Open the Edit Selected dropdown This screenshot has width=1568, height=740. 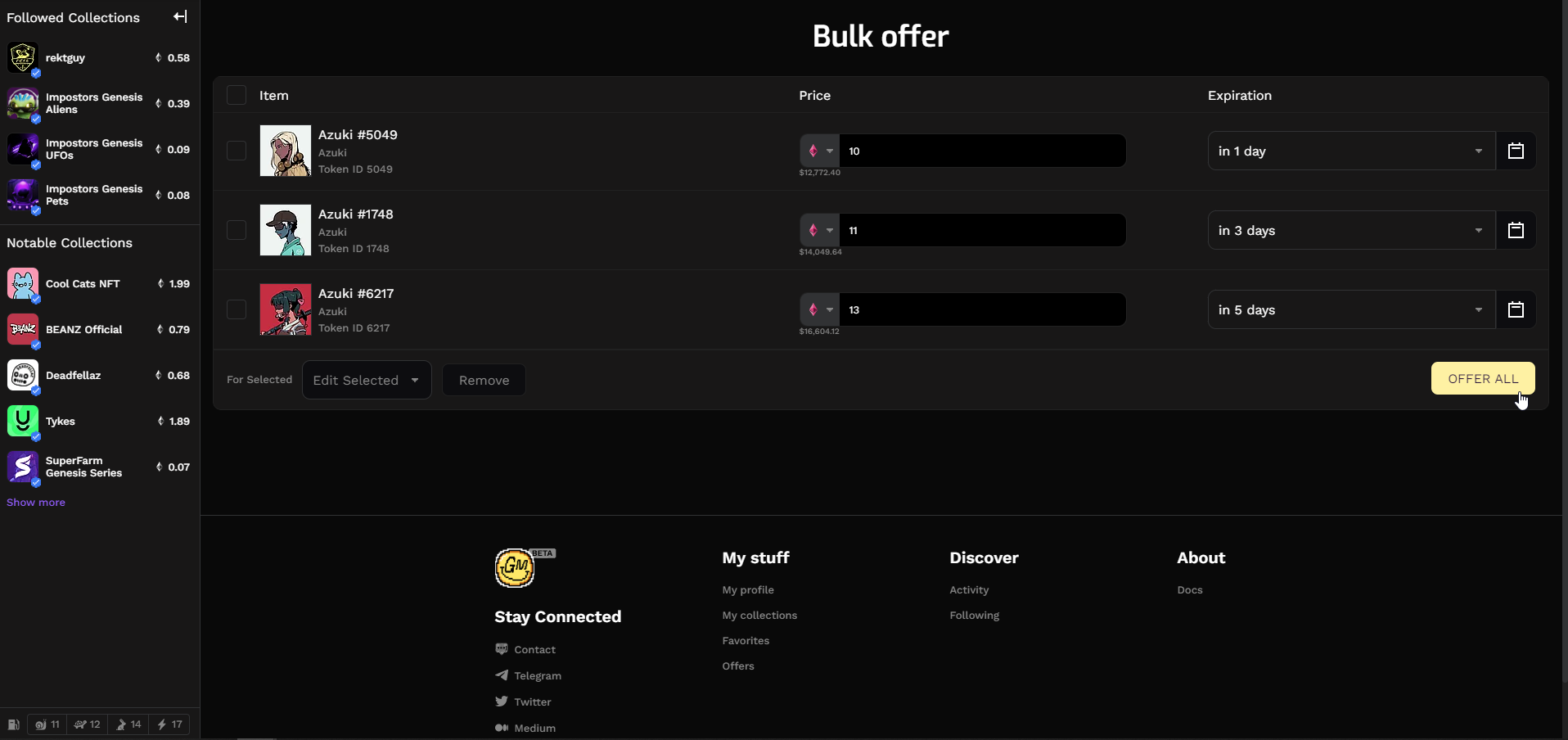[367, 380]
